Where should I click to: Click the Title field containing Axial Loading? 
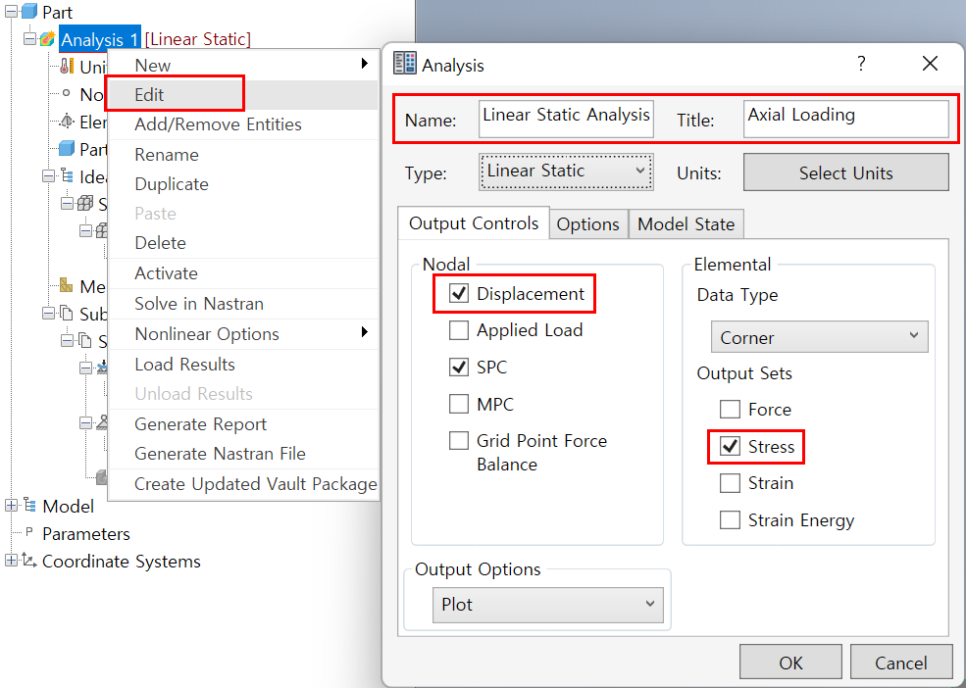coord(845,118)
